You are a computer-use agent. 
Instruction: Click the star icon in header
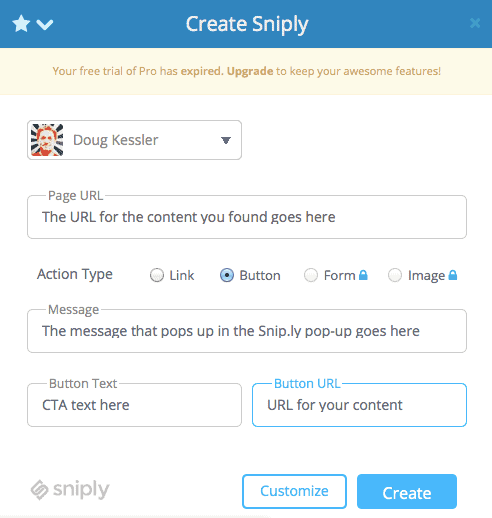[21, 24]
